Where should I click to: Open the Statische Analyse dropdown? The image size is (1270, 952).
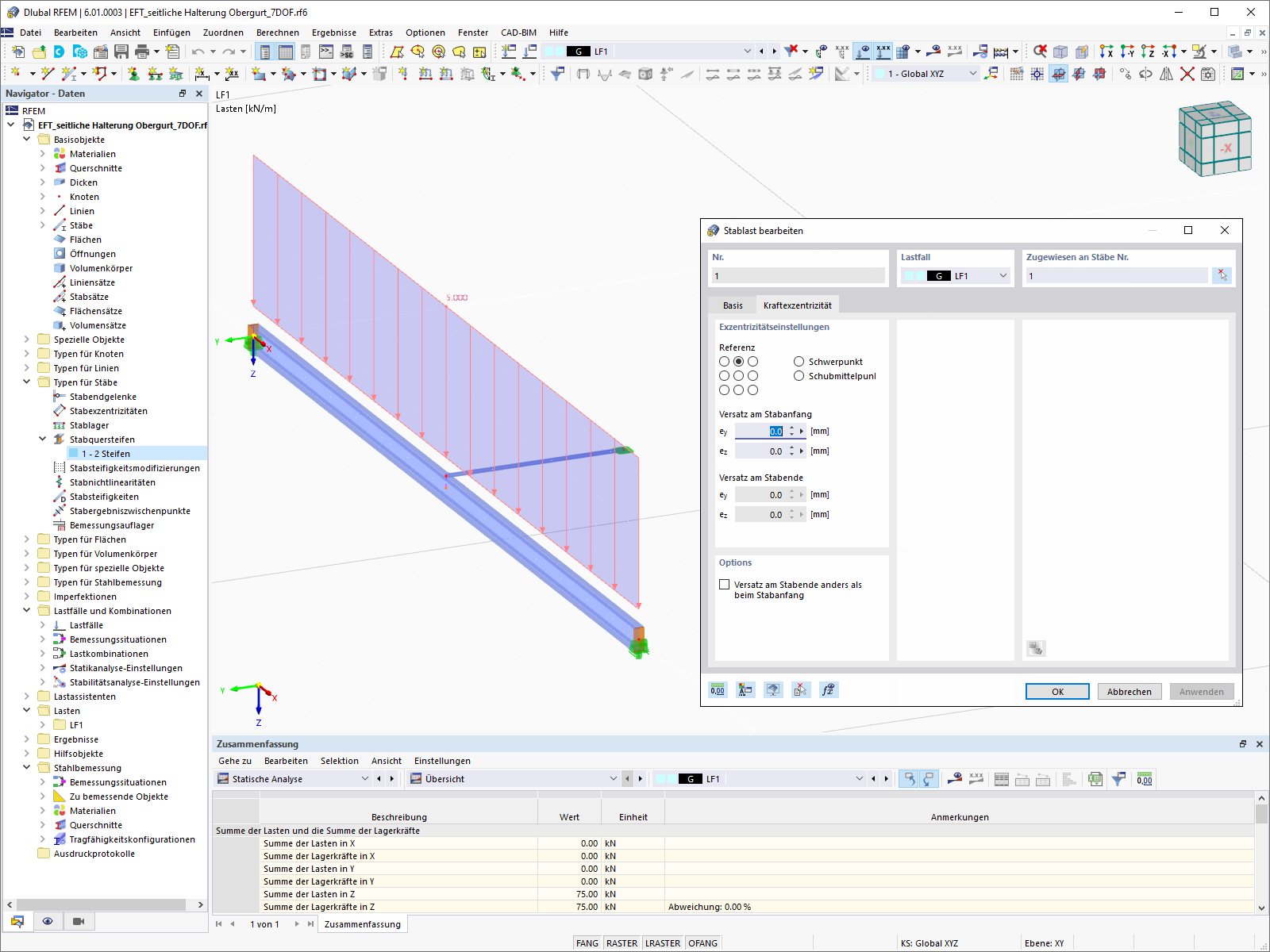point(365,779)
